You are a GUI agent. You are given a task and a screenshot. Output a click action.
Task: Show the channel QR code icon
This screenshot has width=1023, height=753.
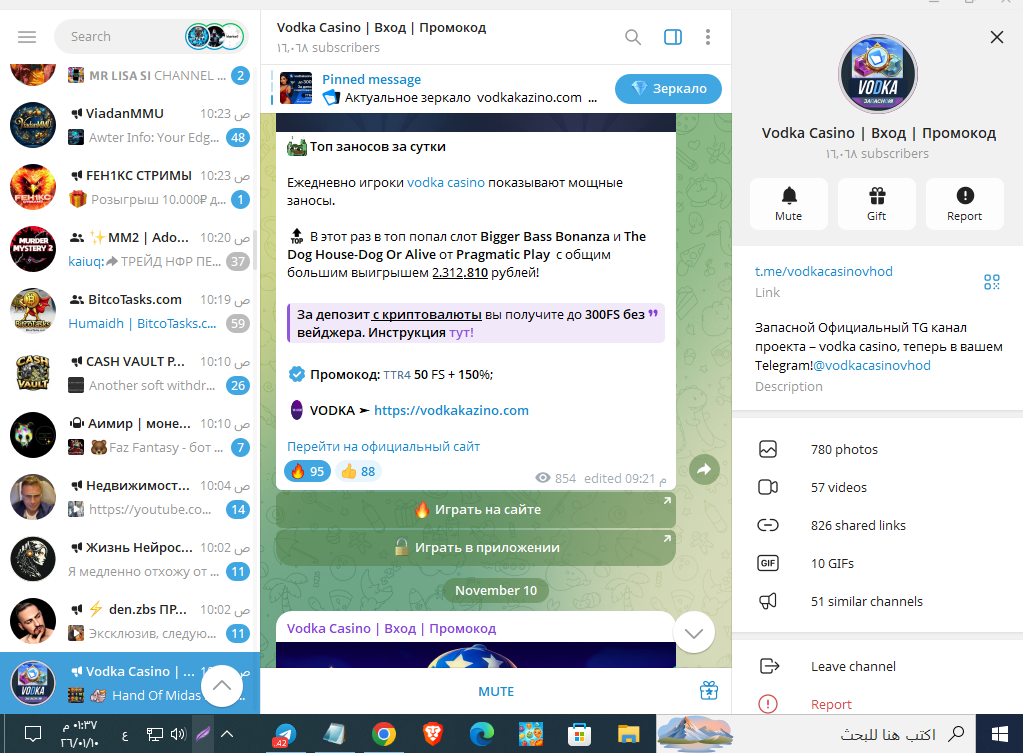[992, 282]
